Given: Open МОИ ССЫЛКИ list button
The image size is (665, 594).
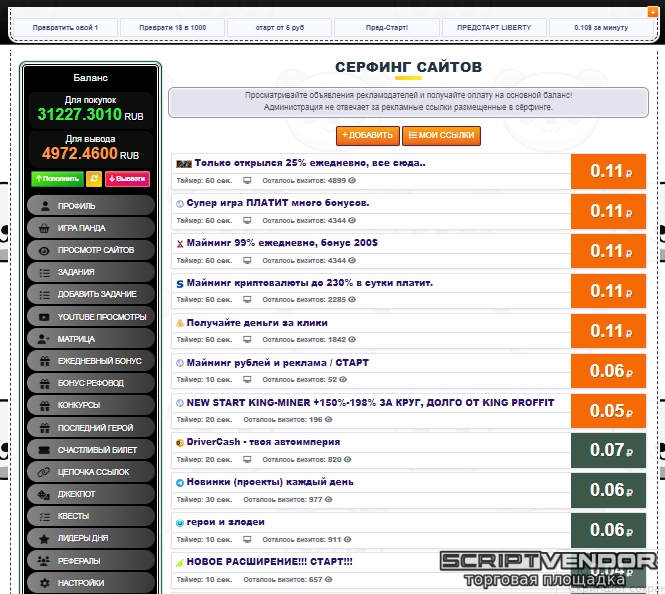Looking at the screenshot, I should click(441, 135).
